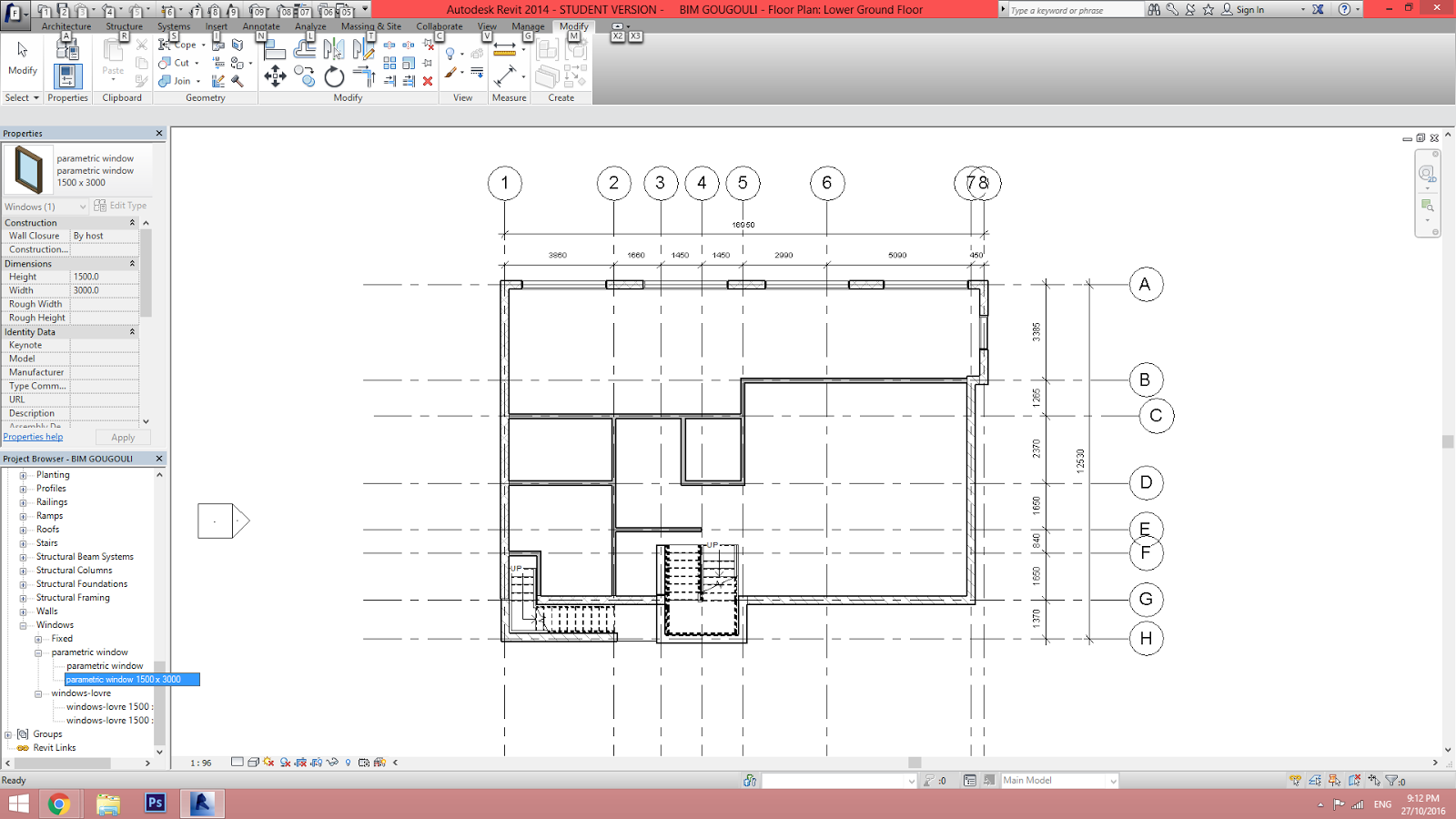Open the Massing & Site tab
The image size is (1456, 819).
[371, 26]
